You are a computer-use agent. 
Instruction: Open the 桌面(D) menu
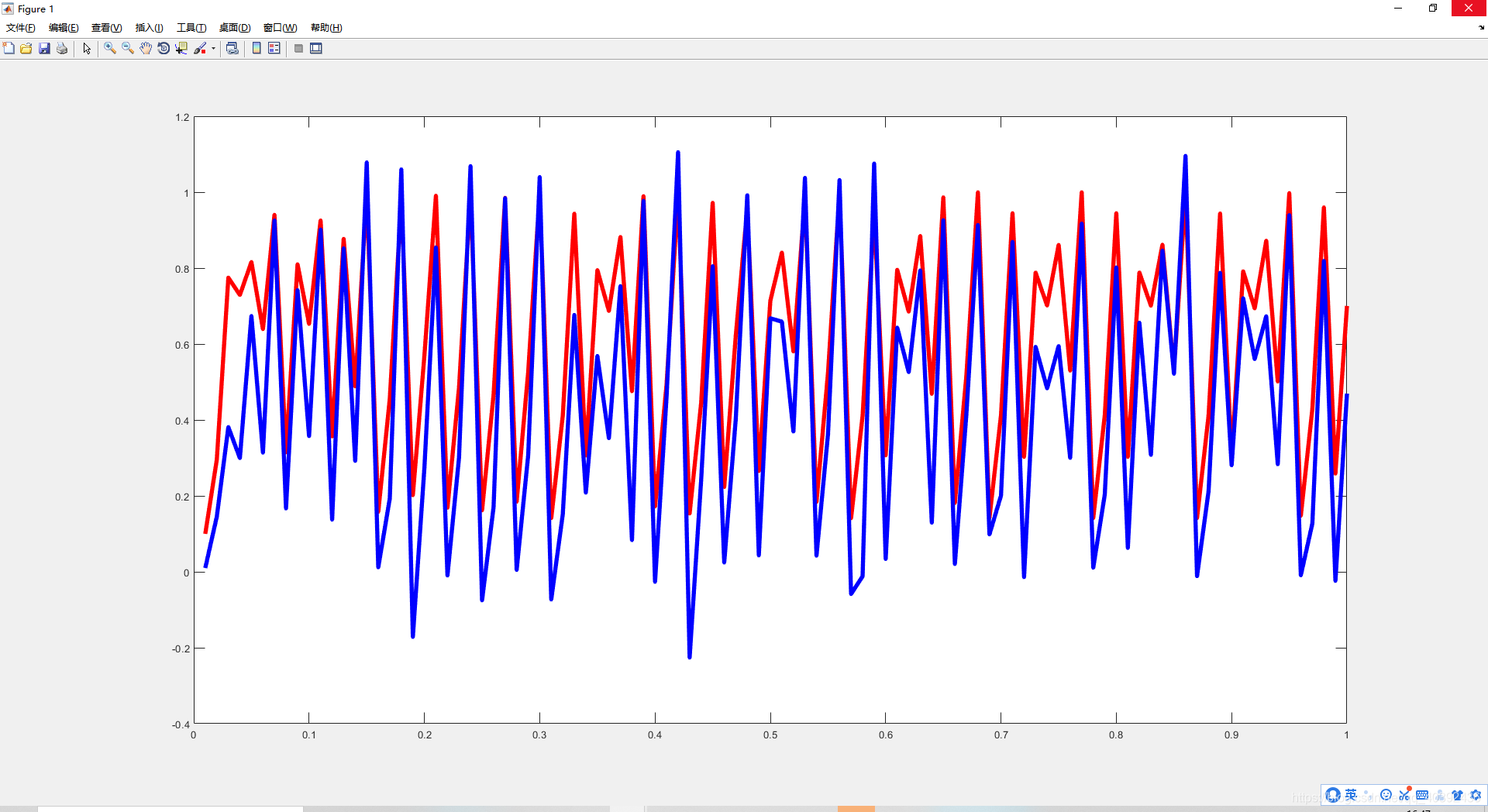[x=235, y=28]
